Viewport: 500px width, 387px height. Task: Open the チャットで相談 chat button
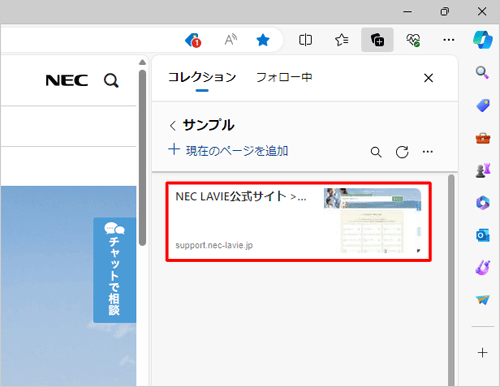(114, 270)
